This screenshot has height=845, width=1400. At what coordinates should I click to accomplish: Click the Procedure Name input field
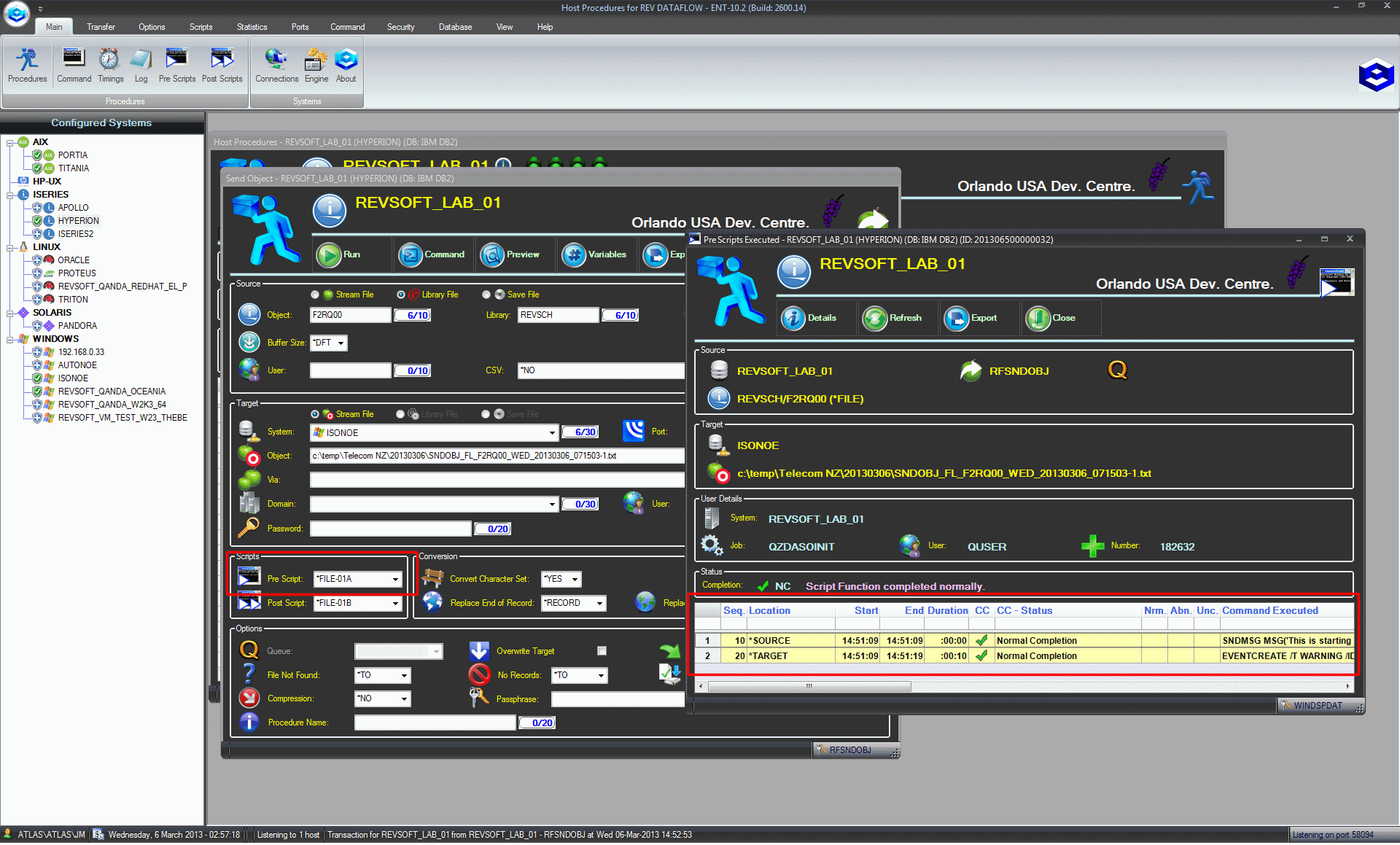435,723
